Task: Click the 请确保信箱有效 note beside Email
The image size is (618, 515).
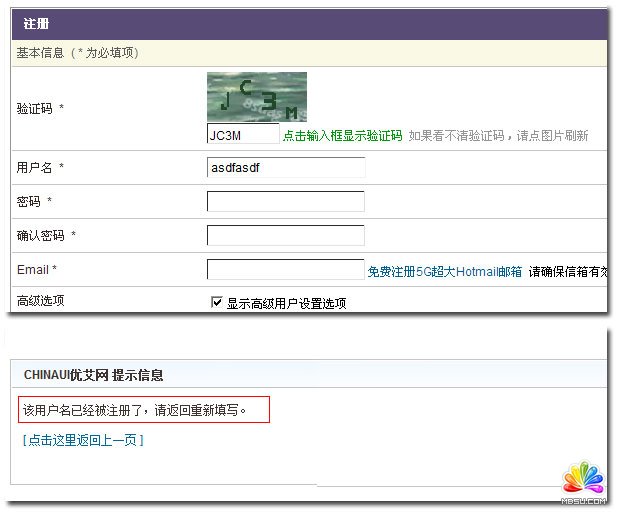Action: click(567, 271)
